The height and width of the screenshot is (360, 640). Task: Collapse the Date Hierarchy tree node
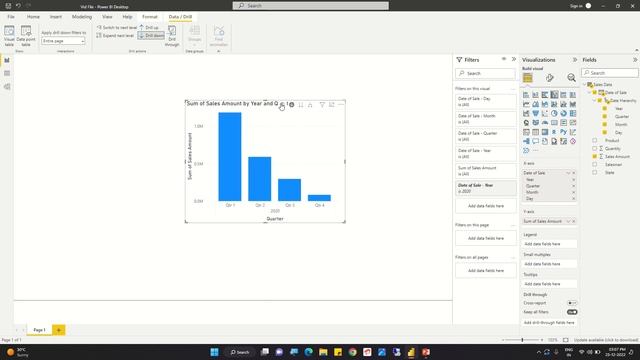click(595, 100)
